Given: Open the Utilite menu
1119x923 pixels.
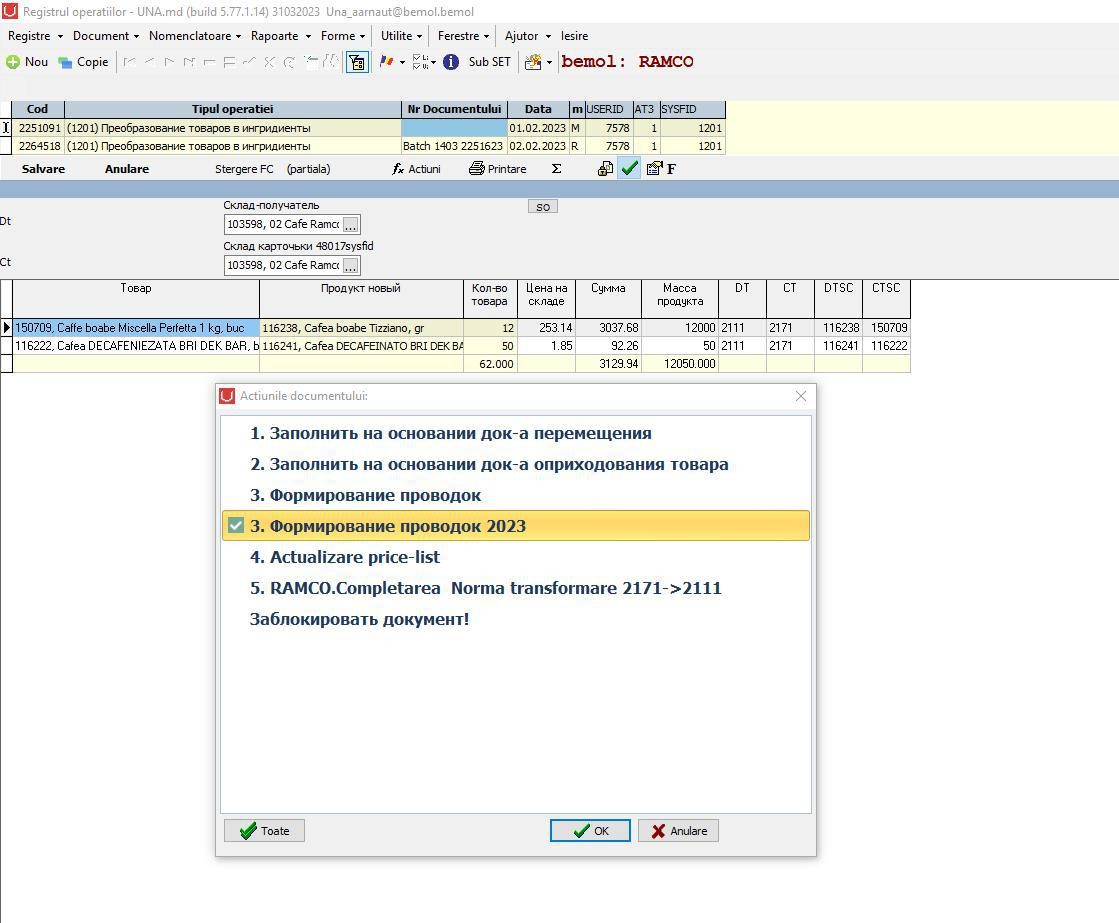Looking at the screenshot, I should (x=401, y=36).
